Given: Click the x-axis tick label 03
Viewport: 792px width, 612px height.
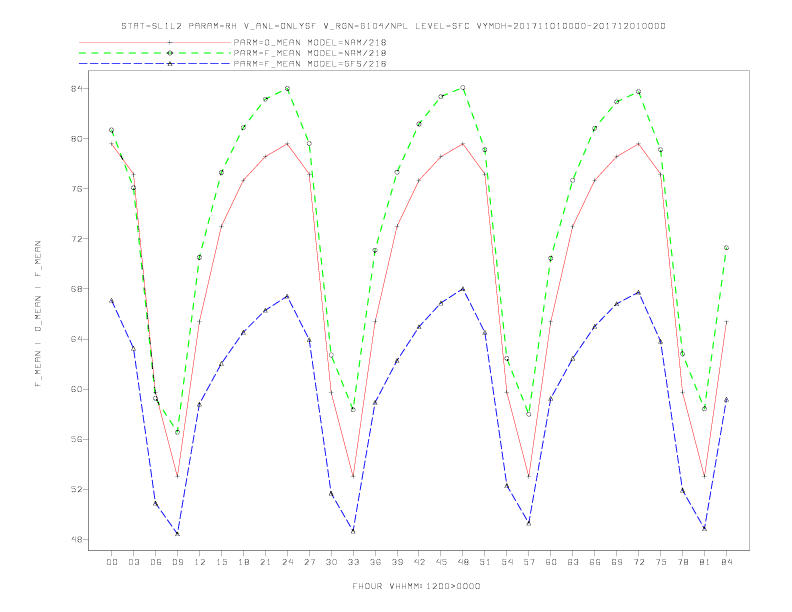Looking at the screenshot, I should tap(133, 562).
